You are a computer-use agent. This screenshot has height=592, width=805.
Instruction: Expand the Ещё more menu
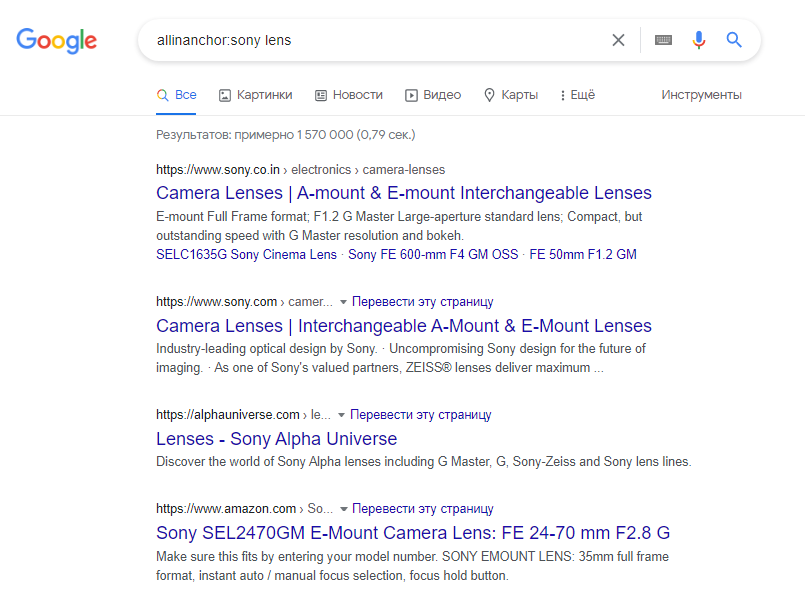(x=578, y=95)
